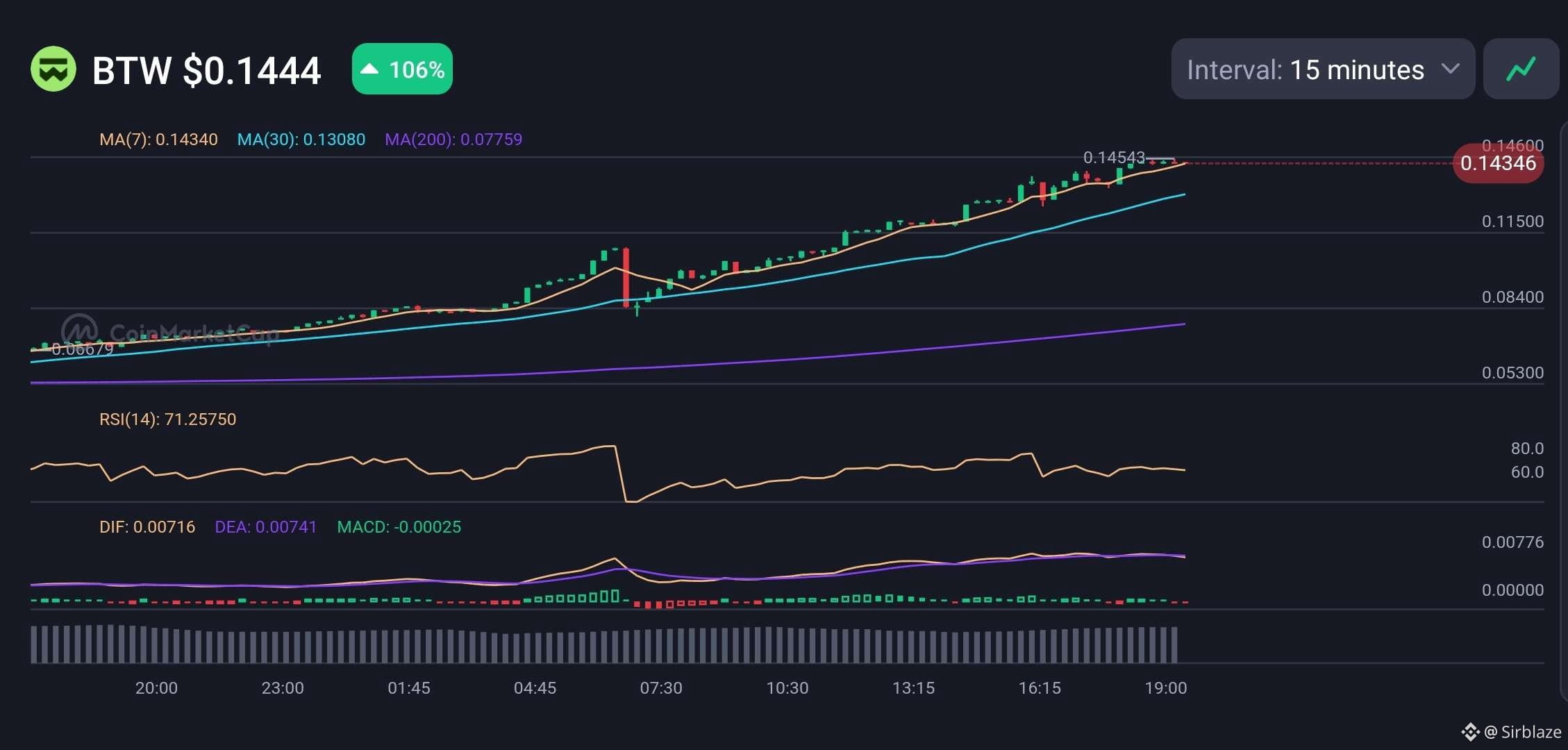Click the 0.11500 price axis label
Image resolution: width=1568 pixels, height=750 pixels.
pyautogui.click(x=1512, y=222)
